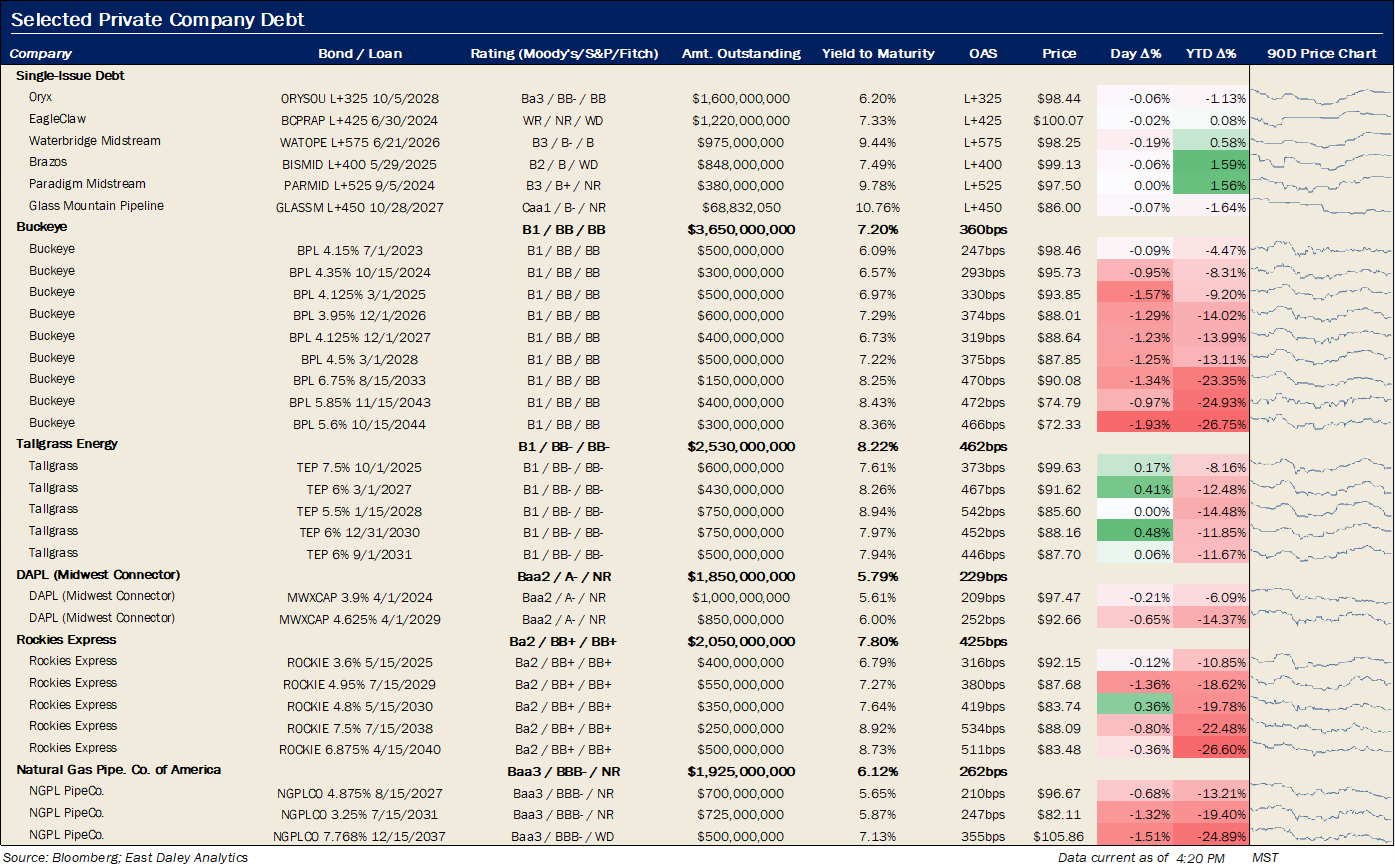Click the OAS column header
Viewport: 1395px width, 868px height.
[x=982, y=54]
